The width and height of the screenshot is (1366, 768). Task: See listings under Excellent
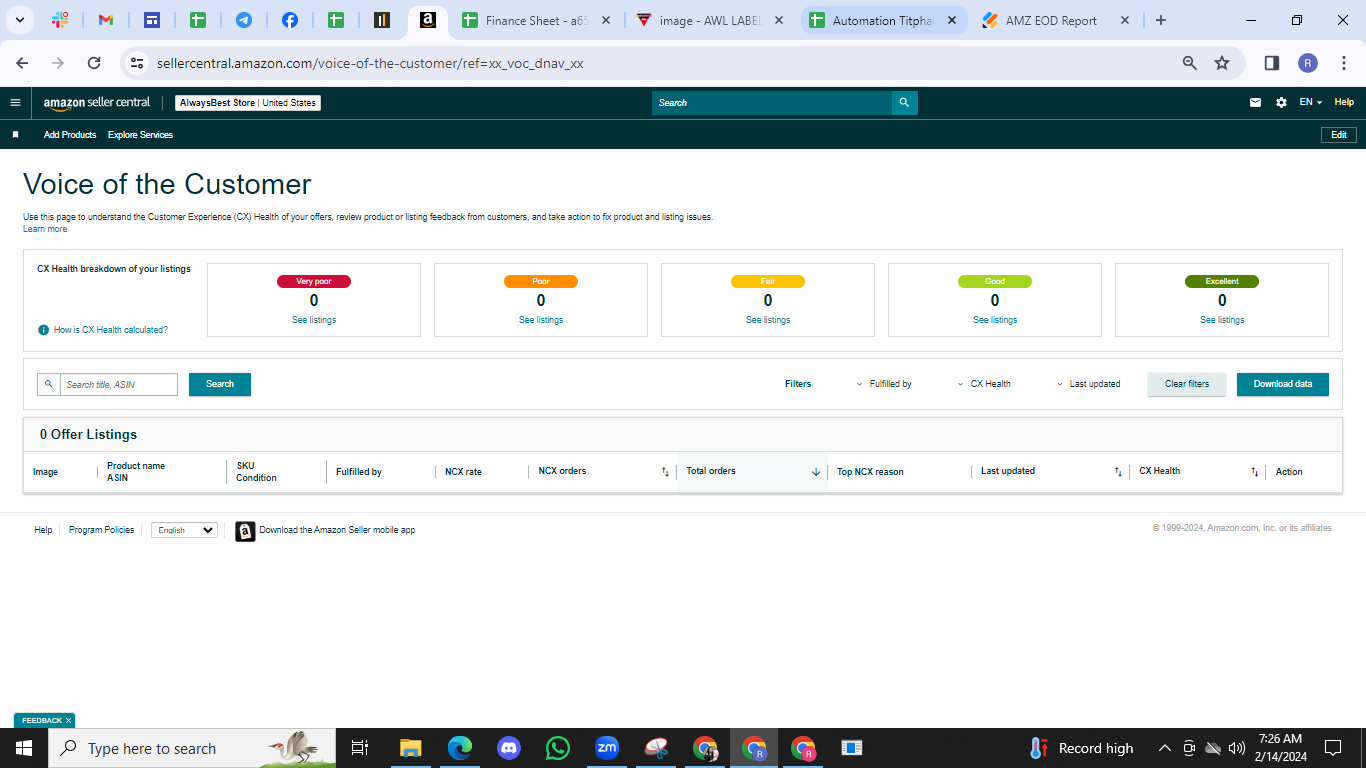(1222, 320)
